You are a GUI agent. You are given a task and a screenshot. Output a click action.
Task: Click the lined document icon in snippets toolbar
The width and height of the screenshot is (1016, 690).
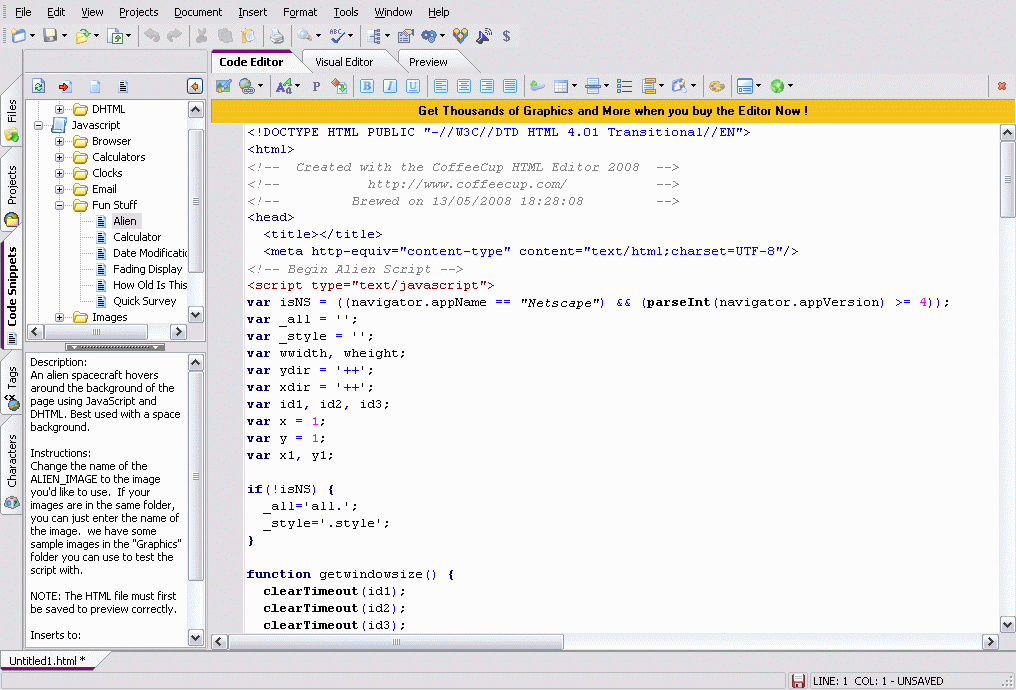pos(122,86)
